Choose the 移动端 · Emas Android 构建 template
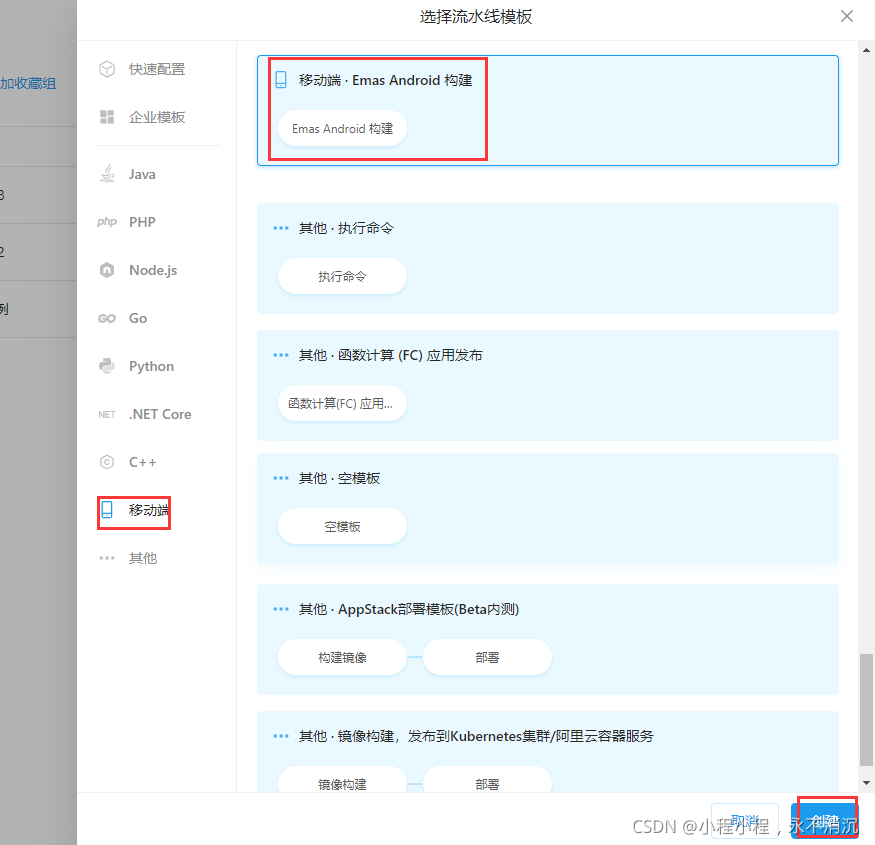This screenshot has height=845, width=875. [x=547, y=111]
